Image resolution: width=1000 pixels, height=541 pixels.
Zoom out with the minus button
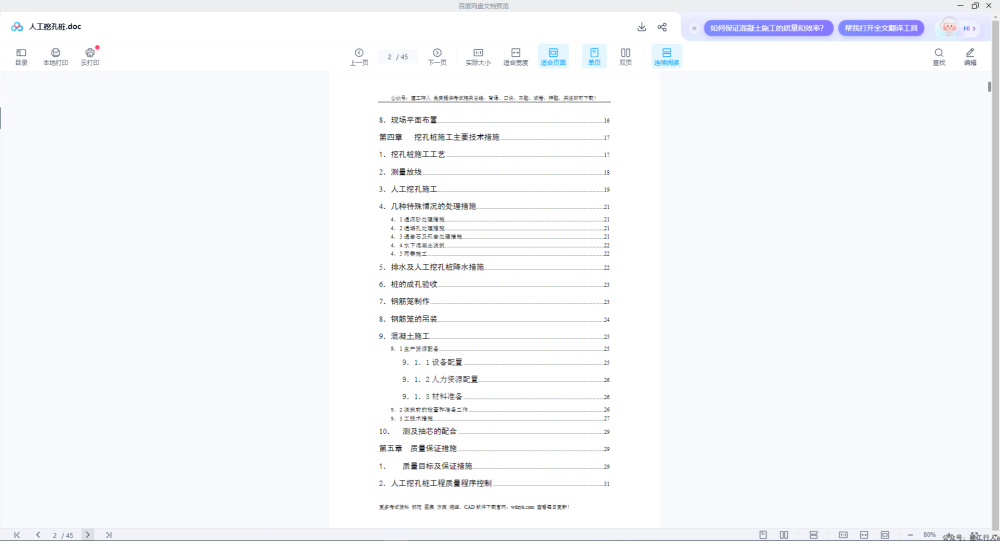click(x=910, y=535)
